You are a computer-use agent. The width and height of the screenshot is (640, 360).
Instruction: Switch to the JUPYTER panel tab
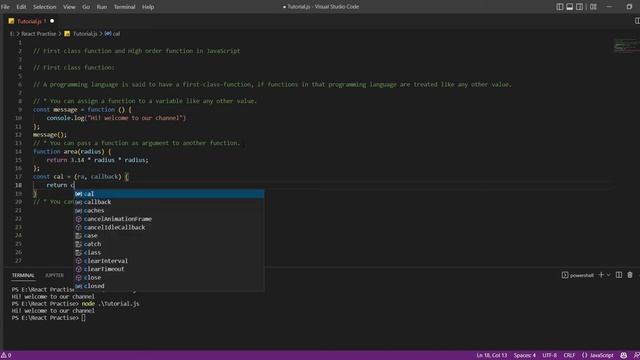click(54, 276)
